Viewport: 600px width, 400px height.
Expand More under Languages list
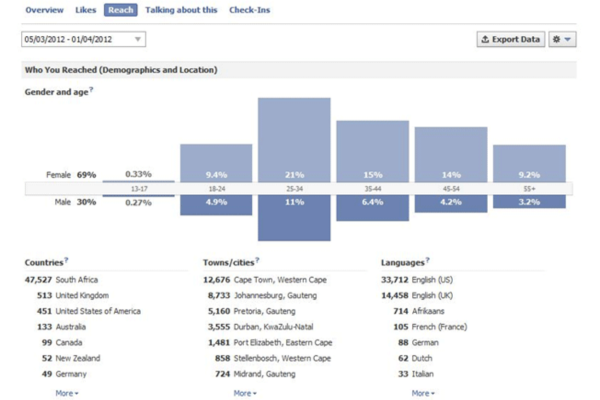423,393
